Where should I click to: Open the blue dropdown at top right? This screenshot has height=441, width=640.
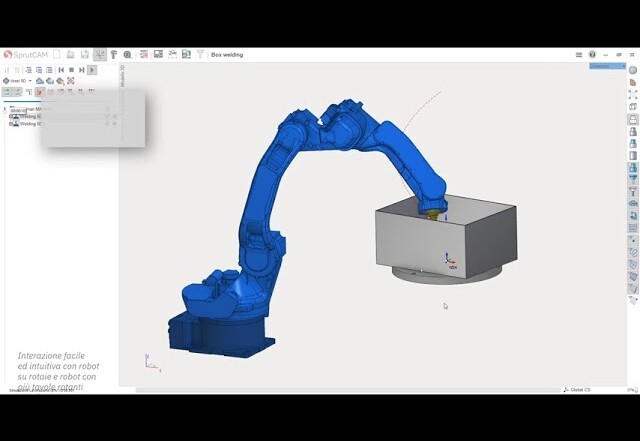click(607, 66)
